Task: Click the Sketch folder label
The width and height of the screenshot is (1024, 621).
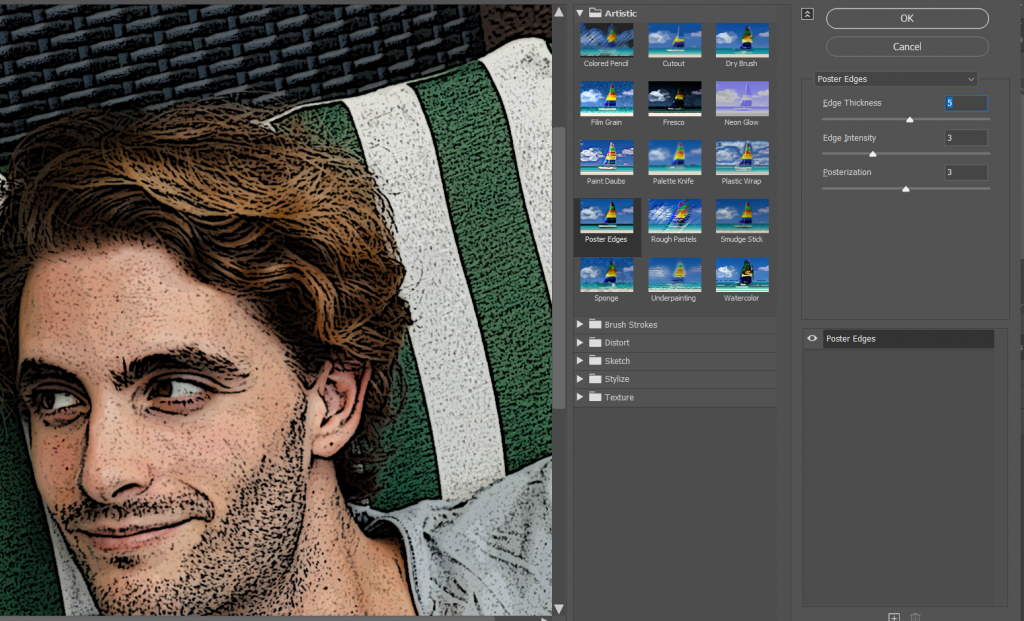Action: (x=617, y=360)
